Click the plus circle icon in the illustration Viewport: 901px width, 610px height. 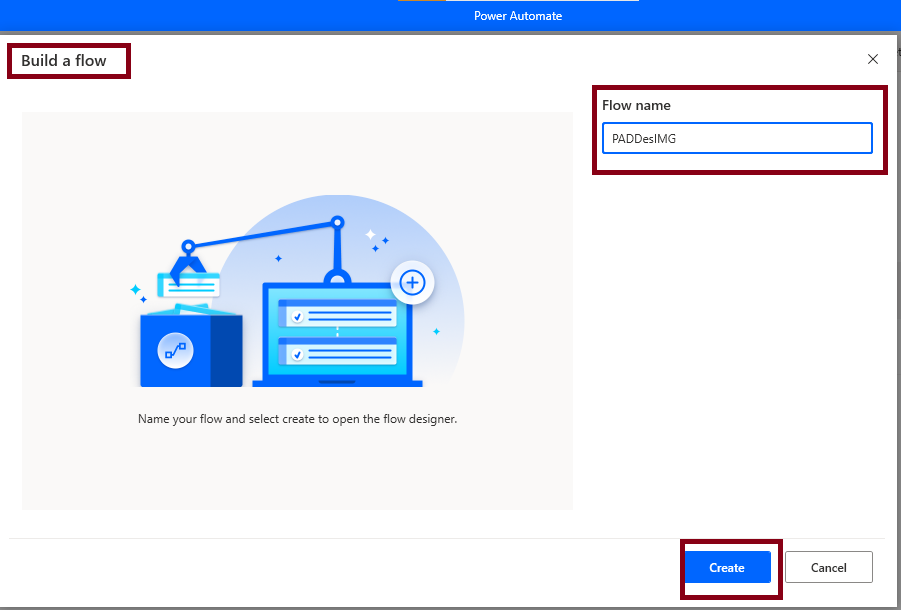click(x=413, y=282)
